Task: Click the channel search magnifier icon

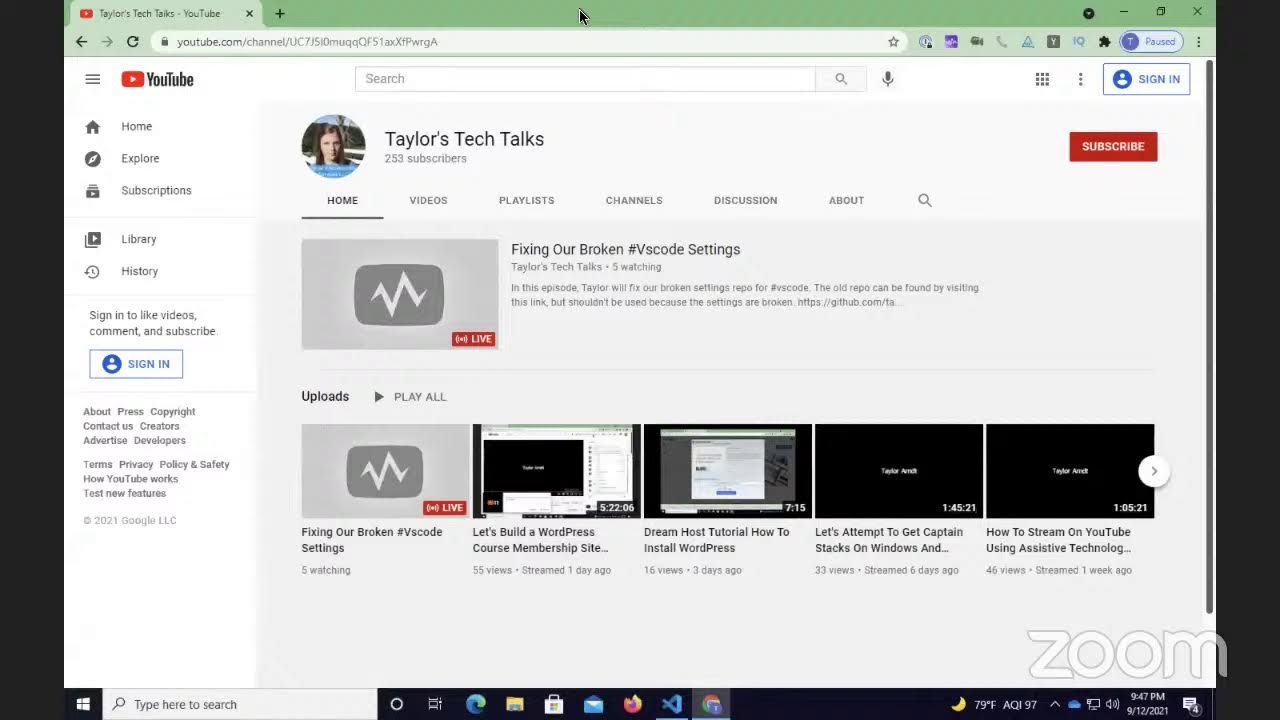Action: coord(924,200)
